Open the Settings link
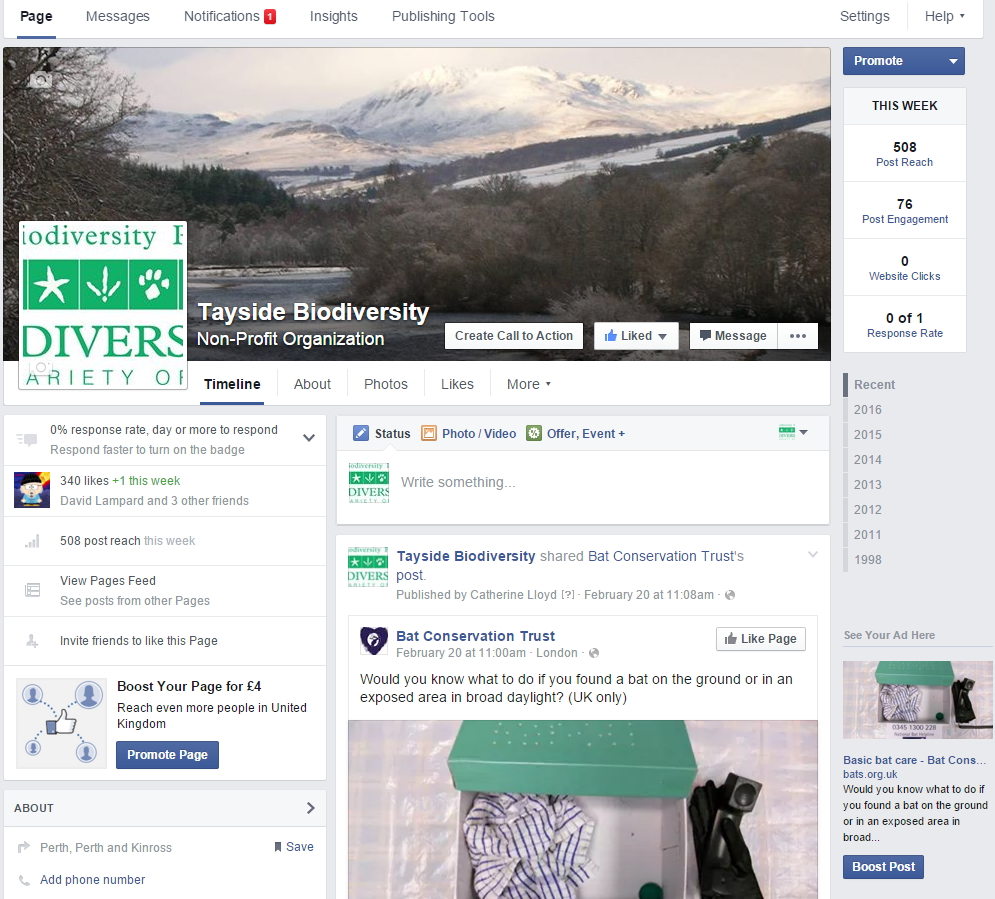995x899 pixels. [x=864, y=16]
